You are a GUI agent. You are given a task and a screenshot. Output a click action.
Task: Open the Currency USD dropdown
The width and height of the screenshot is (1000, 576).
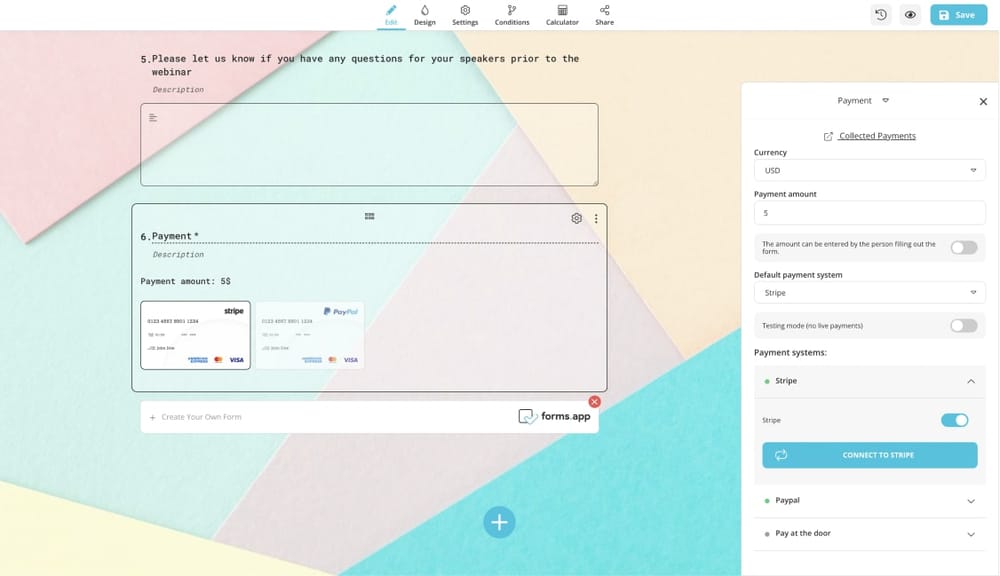coord(869,171)
